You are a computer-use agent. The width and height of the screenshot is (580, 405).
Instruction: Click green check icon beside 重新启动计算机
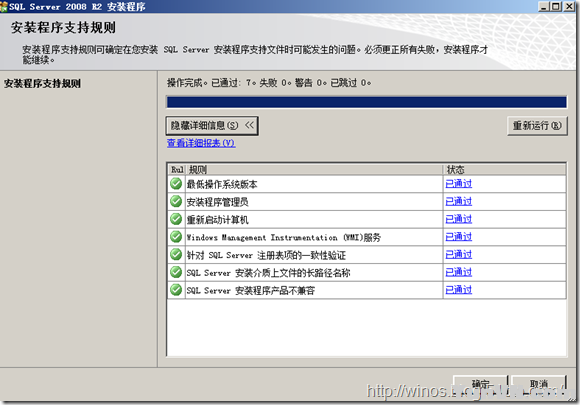click(176, 219)
